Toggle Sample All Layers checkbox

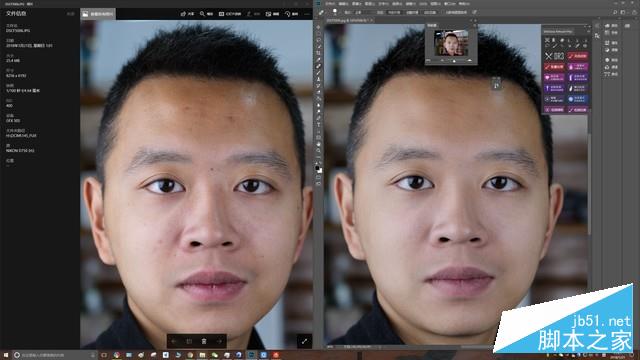[456, 12]
